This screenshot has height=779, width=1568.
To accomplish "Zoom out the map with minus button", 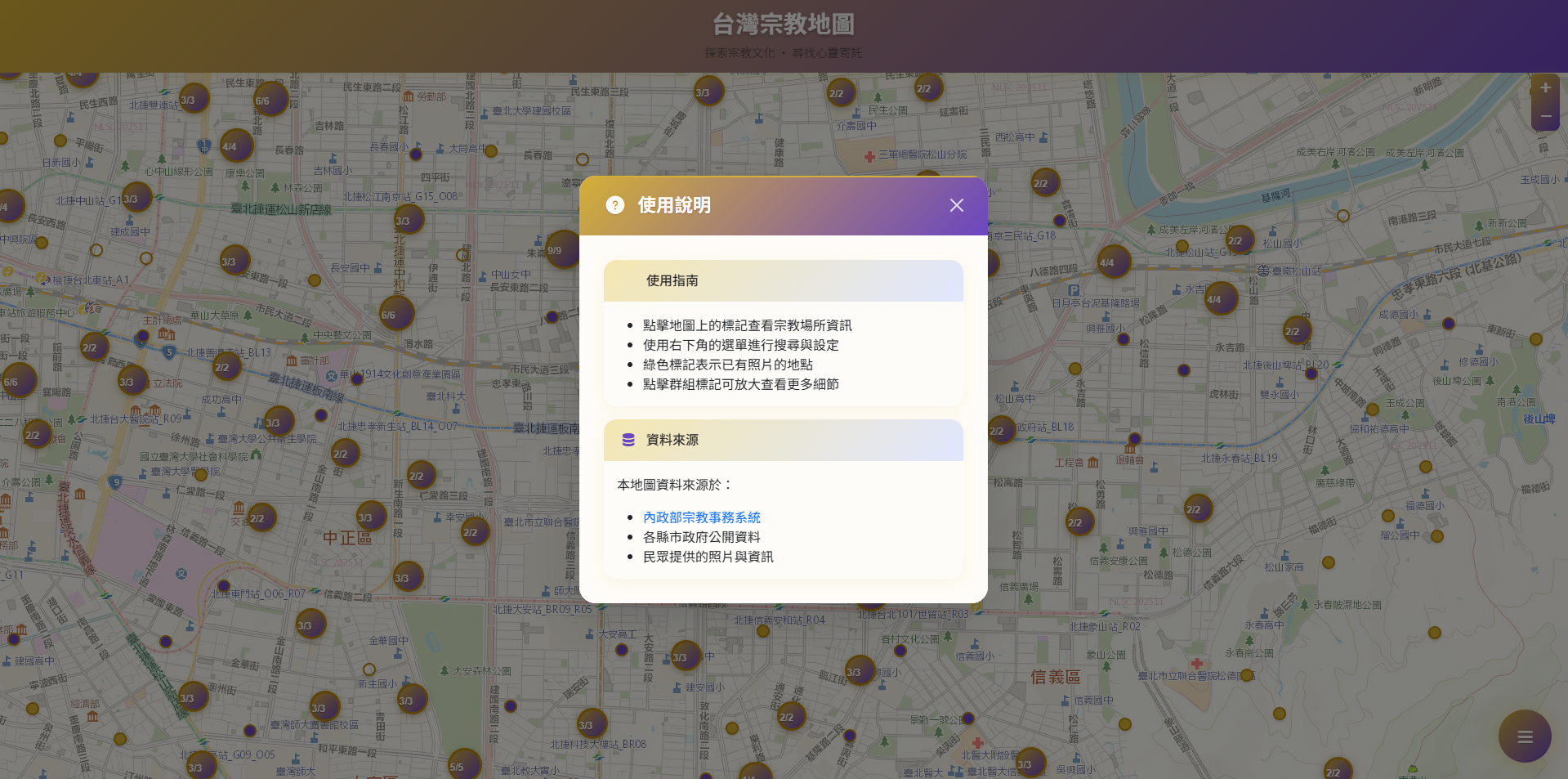I will click(1545, 116).
